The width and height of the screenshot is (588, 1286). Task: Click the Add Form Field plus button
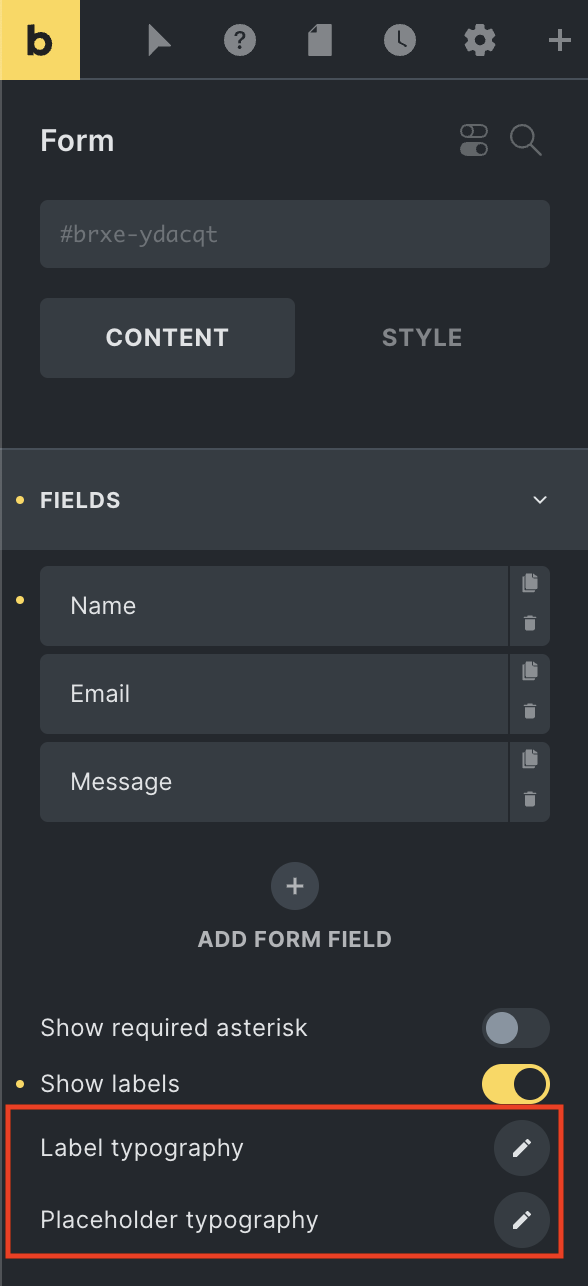[x=295, y=886]
